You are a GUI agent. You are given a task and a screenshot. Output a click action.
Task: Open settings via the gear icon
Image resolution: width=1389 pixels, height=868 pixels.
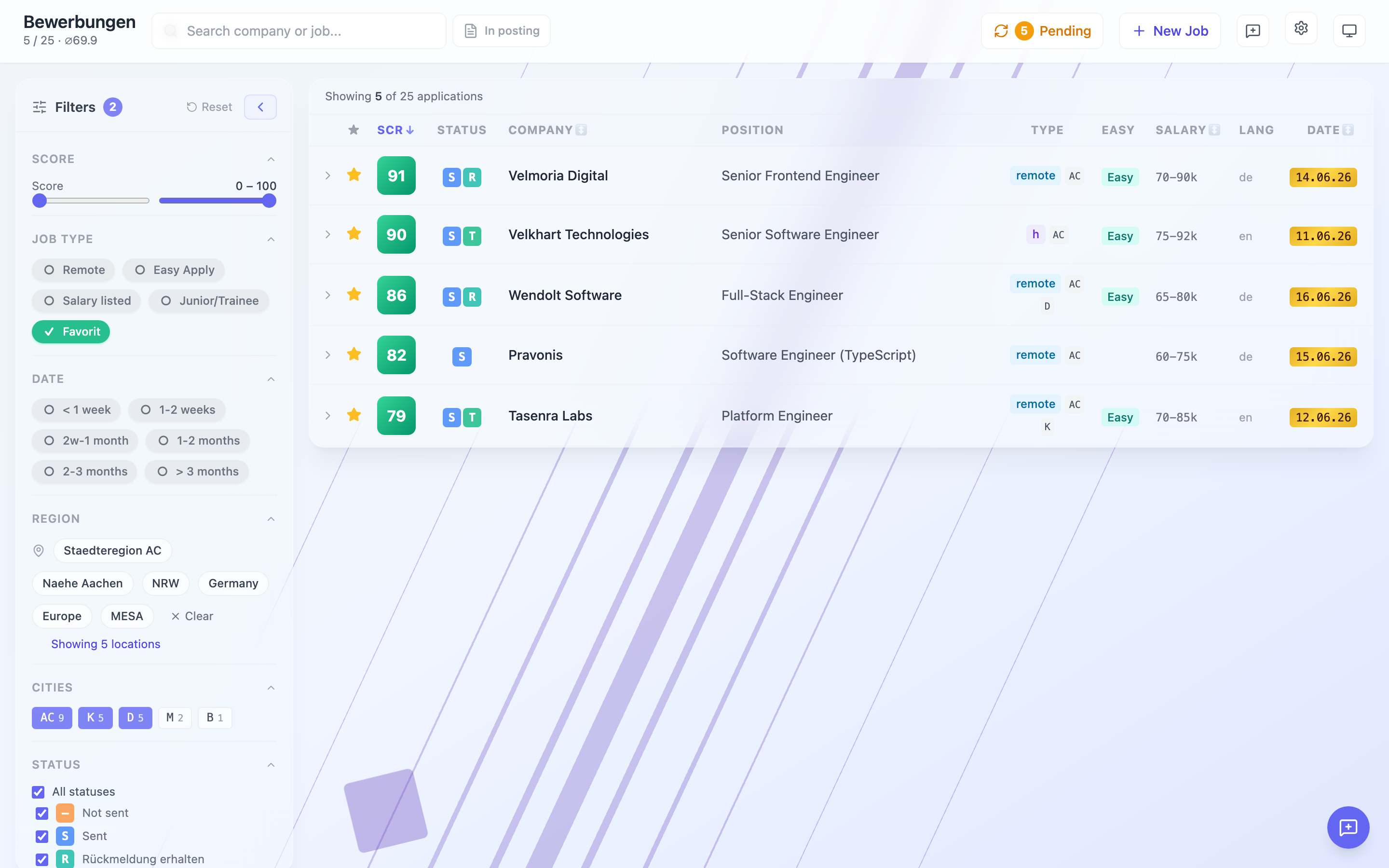[x=1301, y=29]
